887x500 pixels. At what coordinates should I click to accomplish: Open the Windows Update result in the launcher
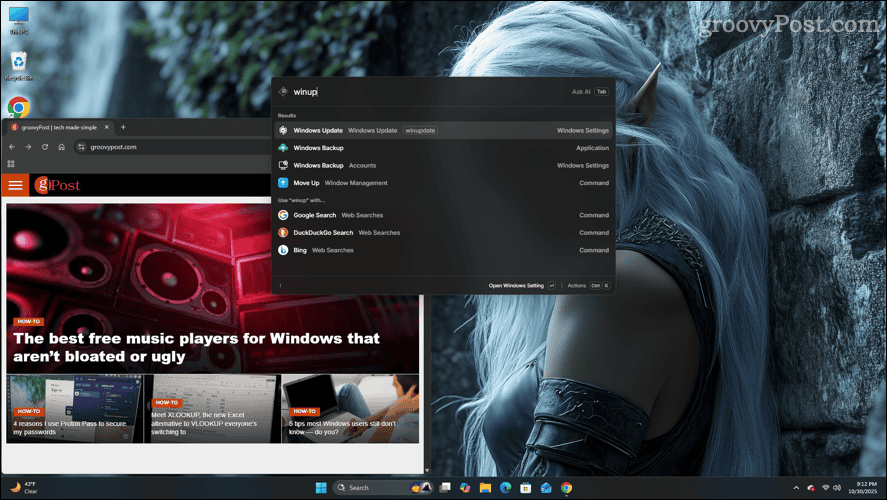coord(444,130)
